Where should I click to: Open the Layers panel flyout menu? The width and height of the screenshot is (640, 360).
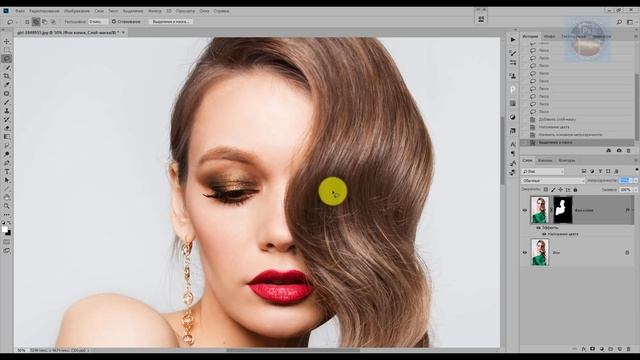point(636,160)
